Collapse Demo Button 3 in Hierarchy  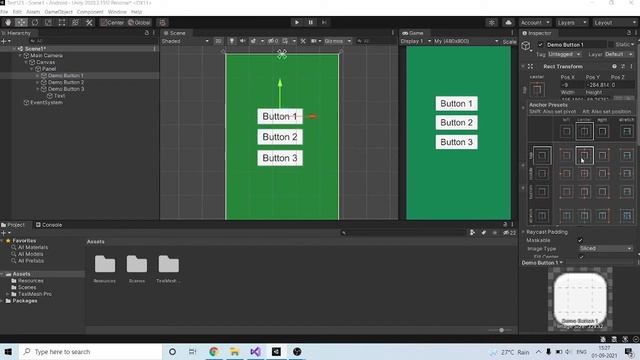[x=38, y=89]
